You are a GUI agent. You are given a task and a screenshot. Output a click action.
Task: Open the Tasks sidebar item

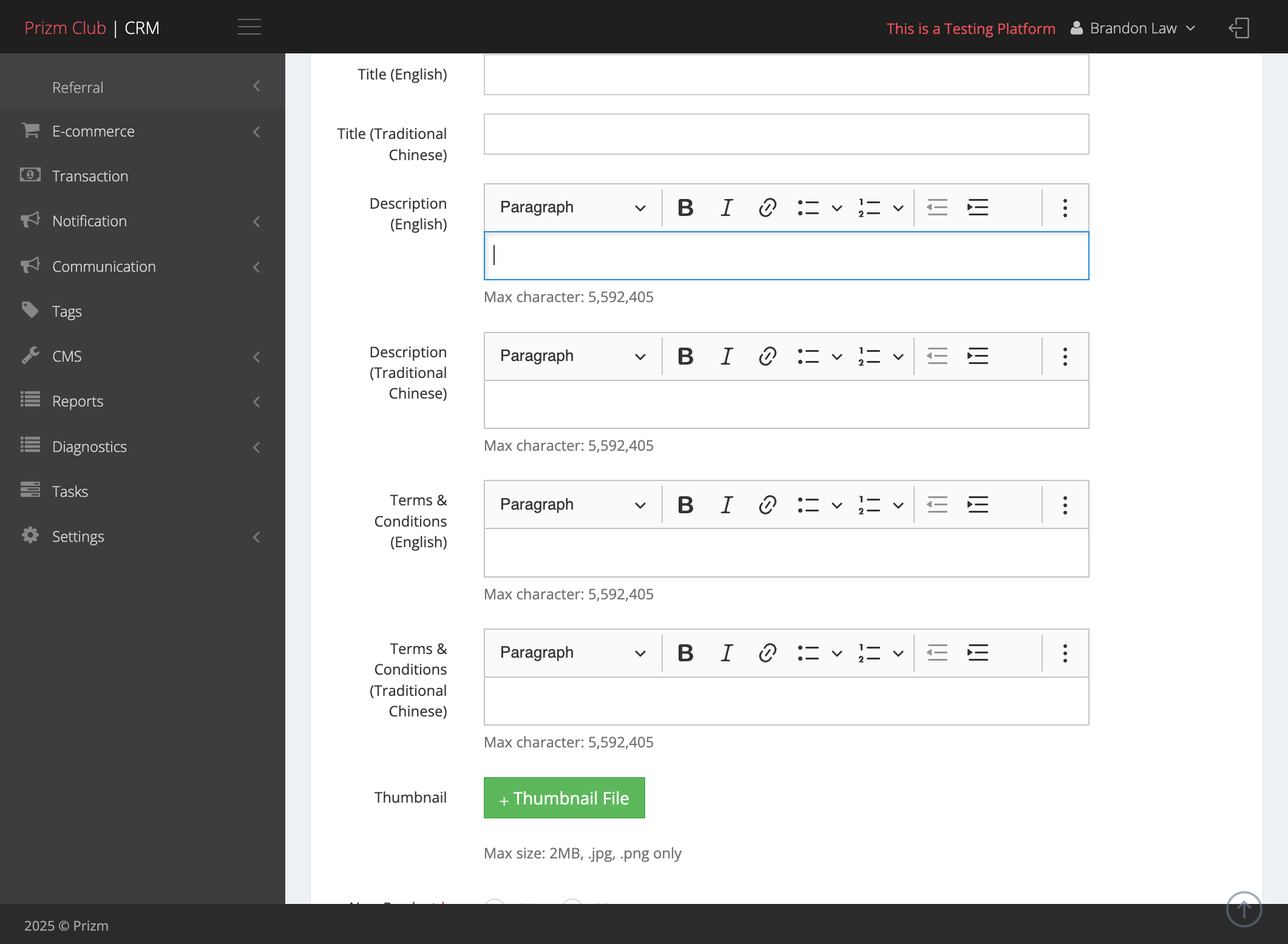point(143,491)
